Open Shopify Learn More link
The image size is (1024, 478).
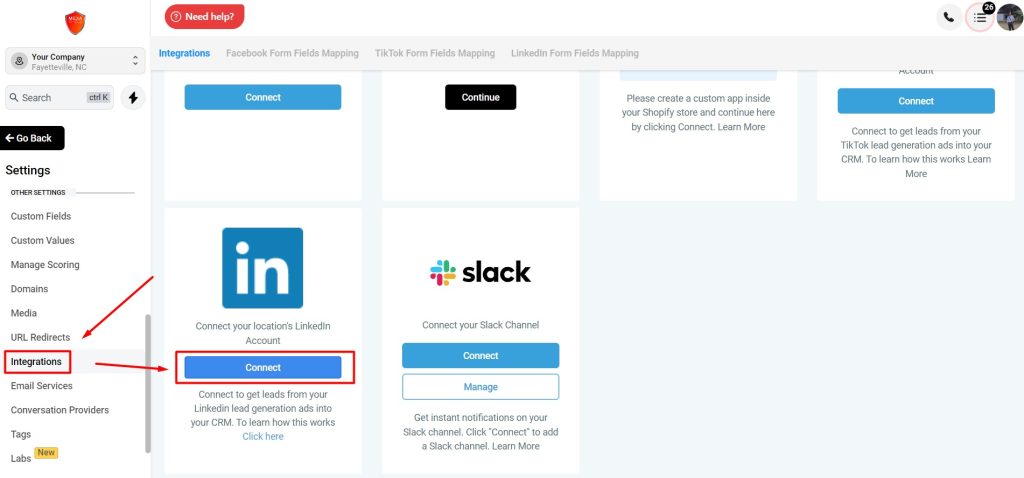pyautogui.click(x=741, y=127)
